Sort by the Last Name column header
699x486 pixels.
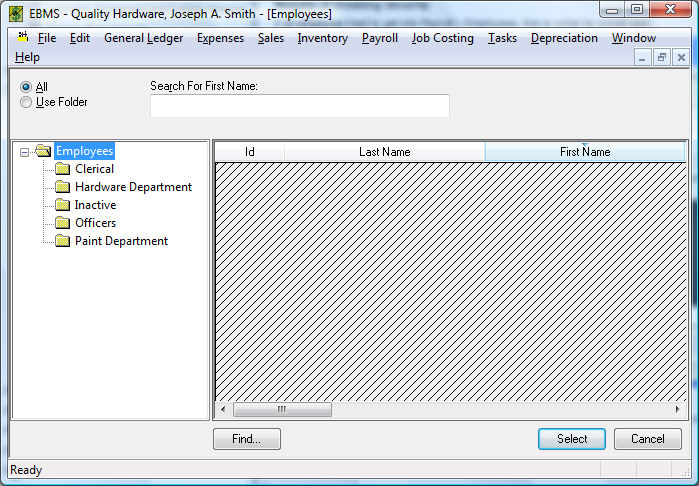pyautogui.click(x=384, y=152)
